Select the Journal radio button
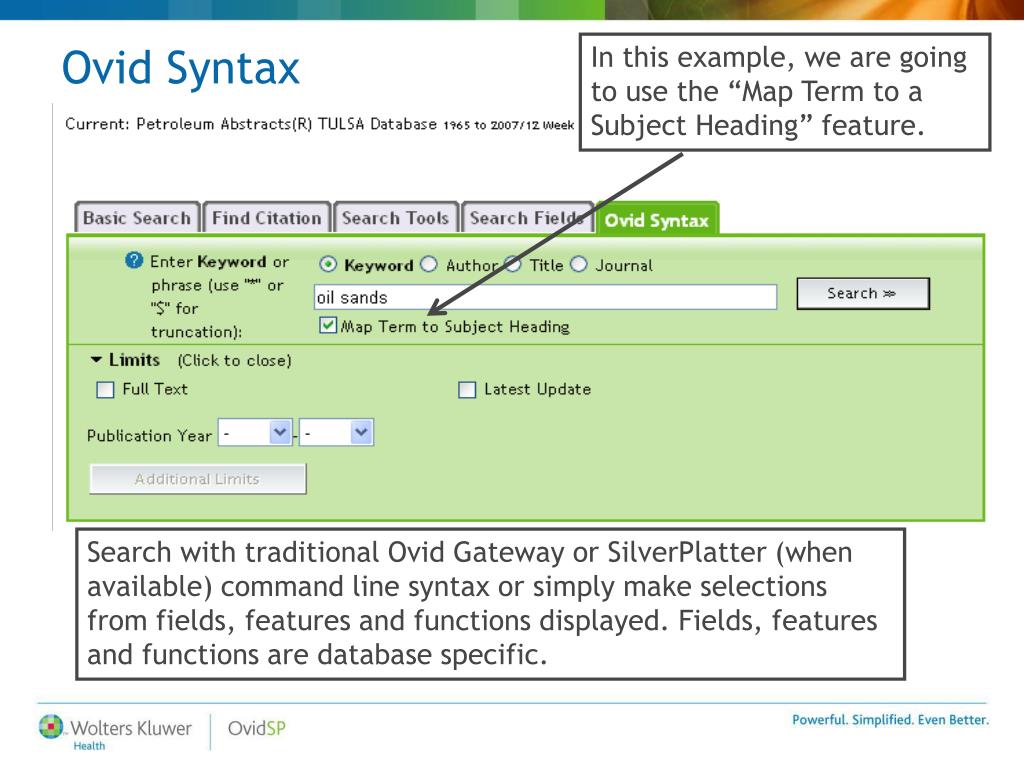This screenshot has width=1024, height=768. pyautogui.click(x=579, y=264)
